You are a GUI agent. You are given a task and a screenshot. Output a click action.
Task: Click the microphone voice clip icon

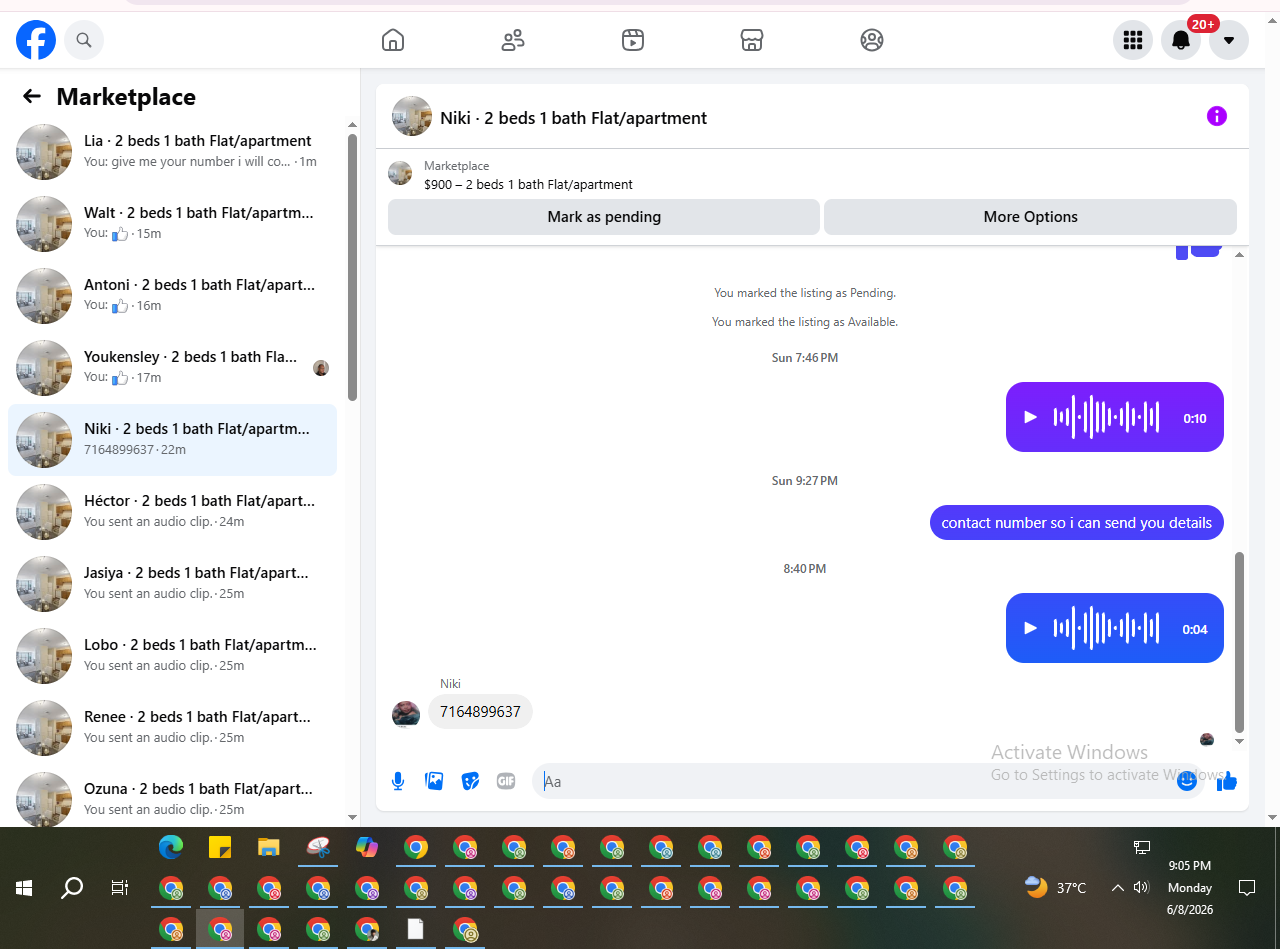coord(398,781)
